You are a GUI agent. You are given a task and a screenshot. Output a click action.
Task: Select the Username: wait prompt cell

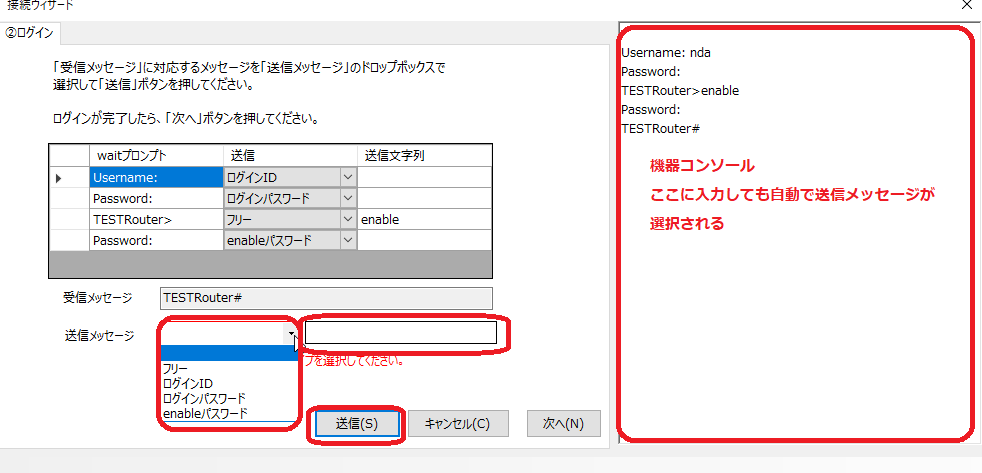coord(155,177)
